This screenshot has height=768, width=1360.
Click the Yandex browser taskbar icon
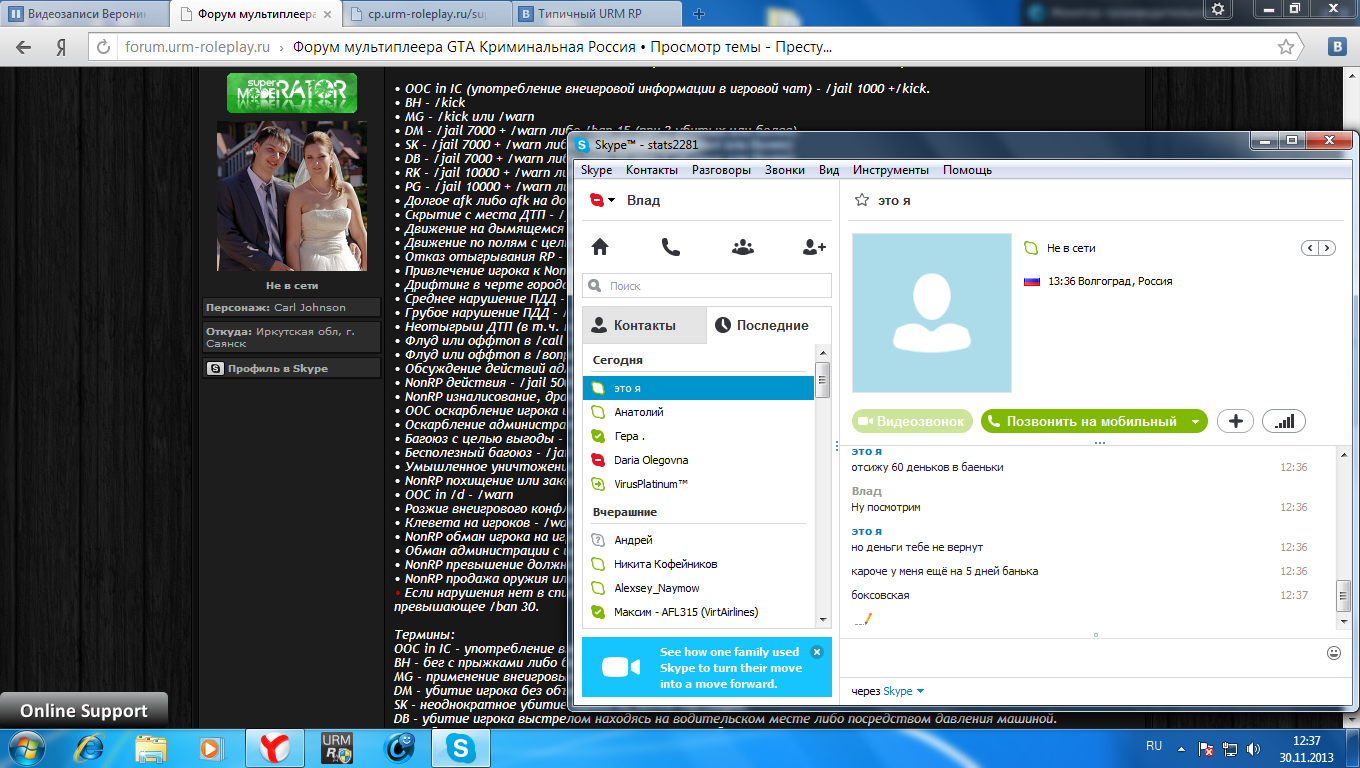point(274,747)
